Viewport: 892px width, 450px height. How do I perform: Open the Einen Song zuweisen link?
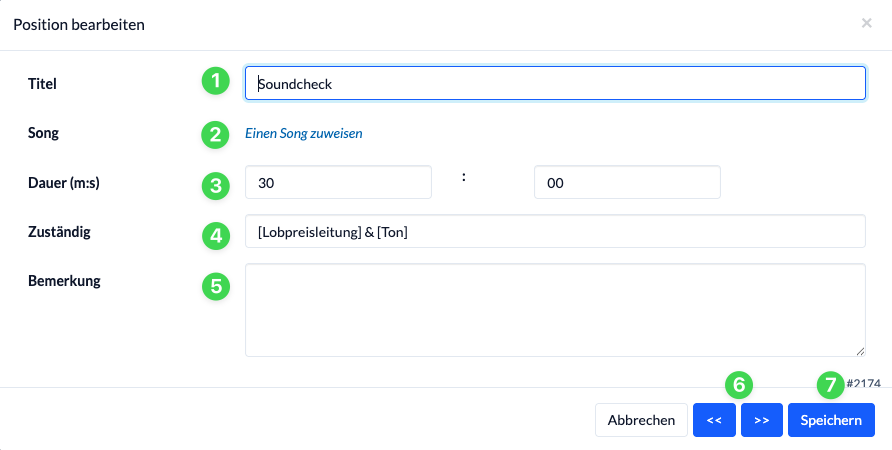304,133
